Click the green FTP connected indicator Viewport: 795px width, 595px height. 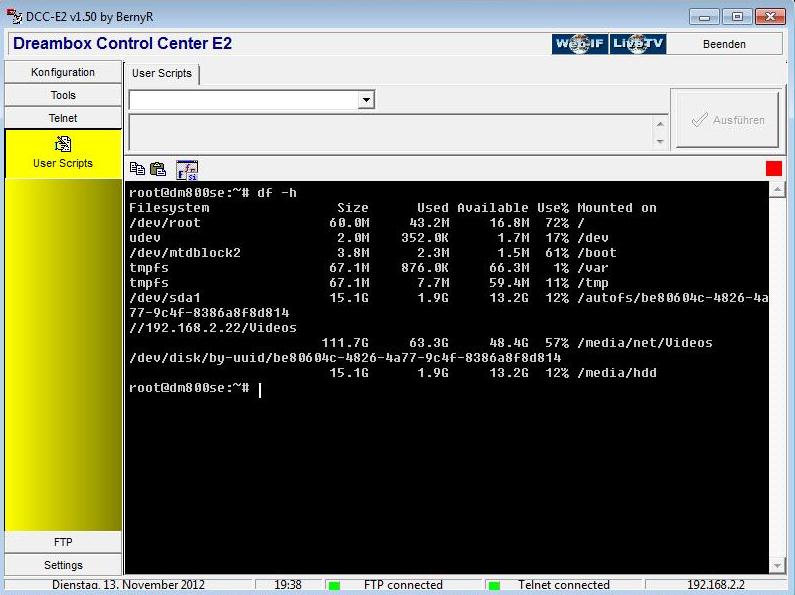tap(335, 585)
